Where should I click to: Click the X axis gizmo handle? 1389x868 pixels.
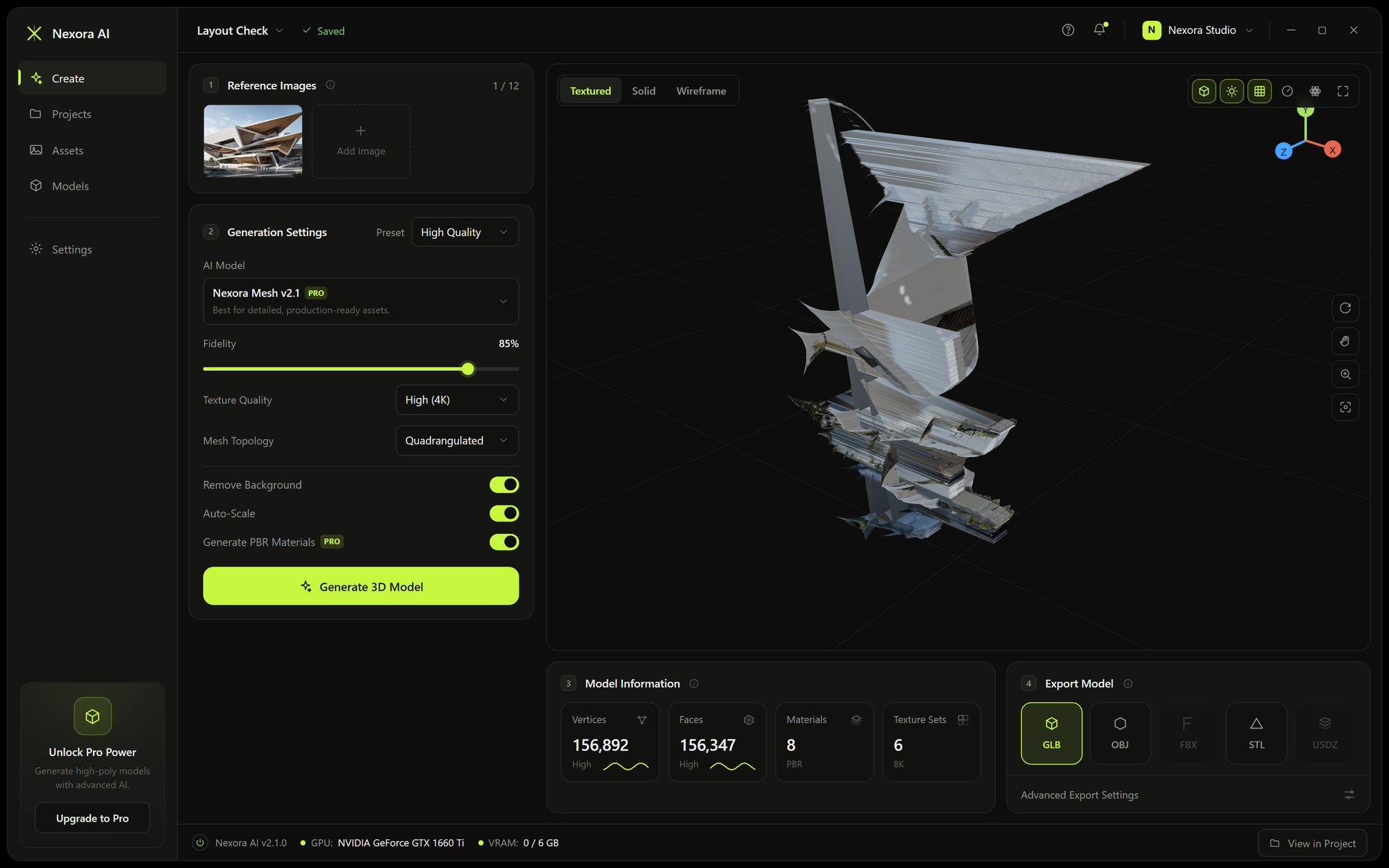pyautogui.click(x=1332, y=149)
